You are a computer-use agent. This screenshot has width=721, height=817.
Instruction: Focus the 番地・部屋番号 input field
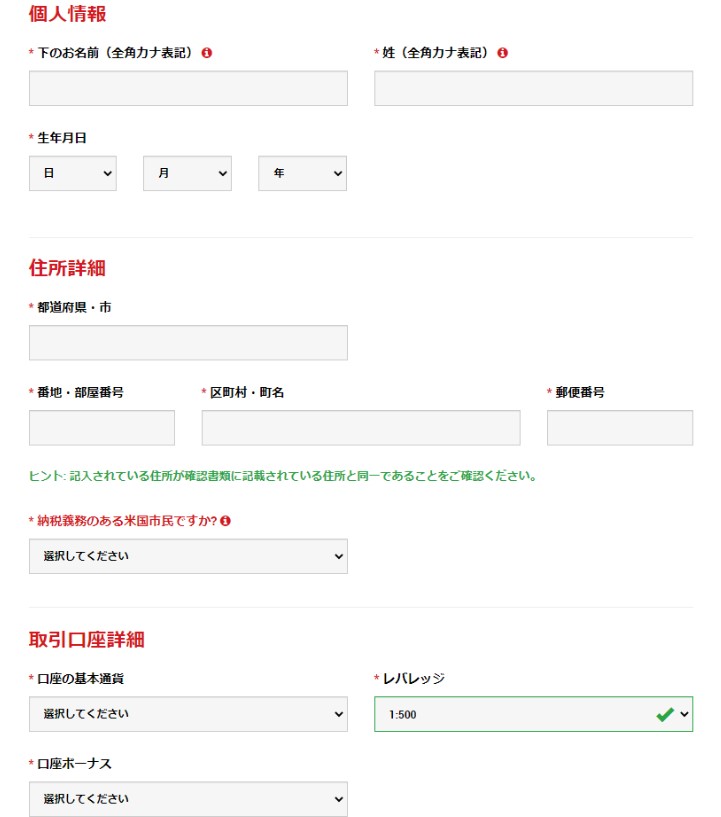point(102,428)
